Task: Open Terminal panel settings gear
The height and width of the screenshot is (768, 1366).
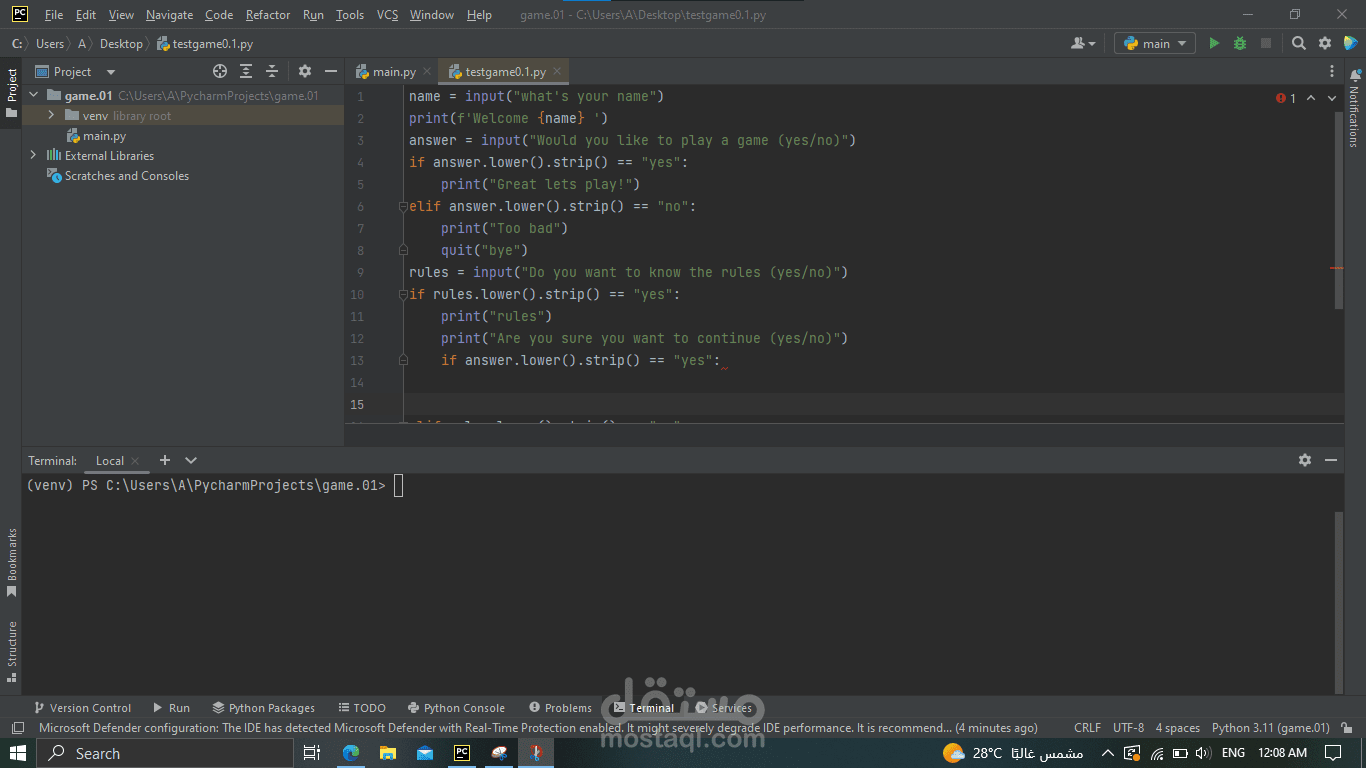Action: coord(1305,460)
